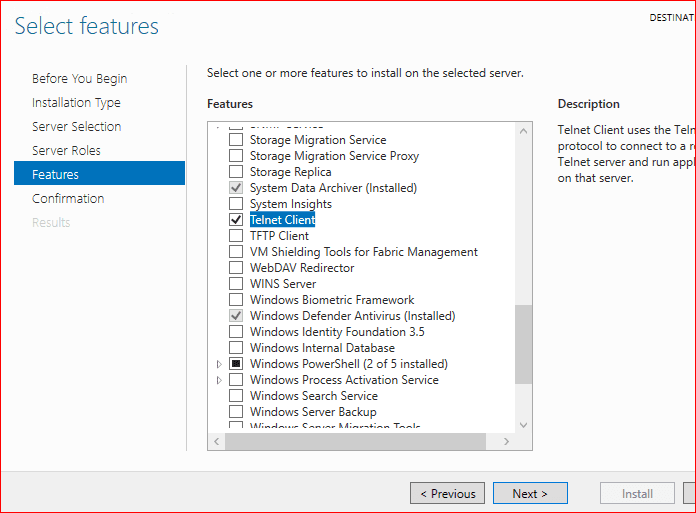Check the Storage Replica feature
Screen dimensions: 696x513
pyautogui.click(x=236, y=172)
